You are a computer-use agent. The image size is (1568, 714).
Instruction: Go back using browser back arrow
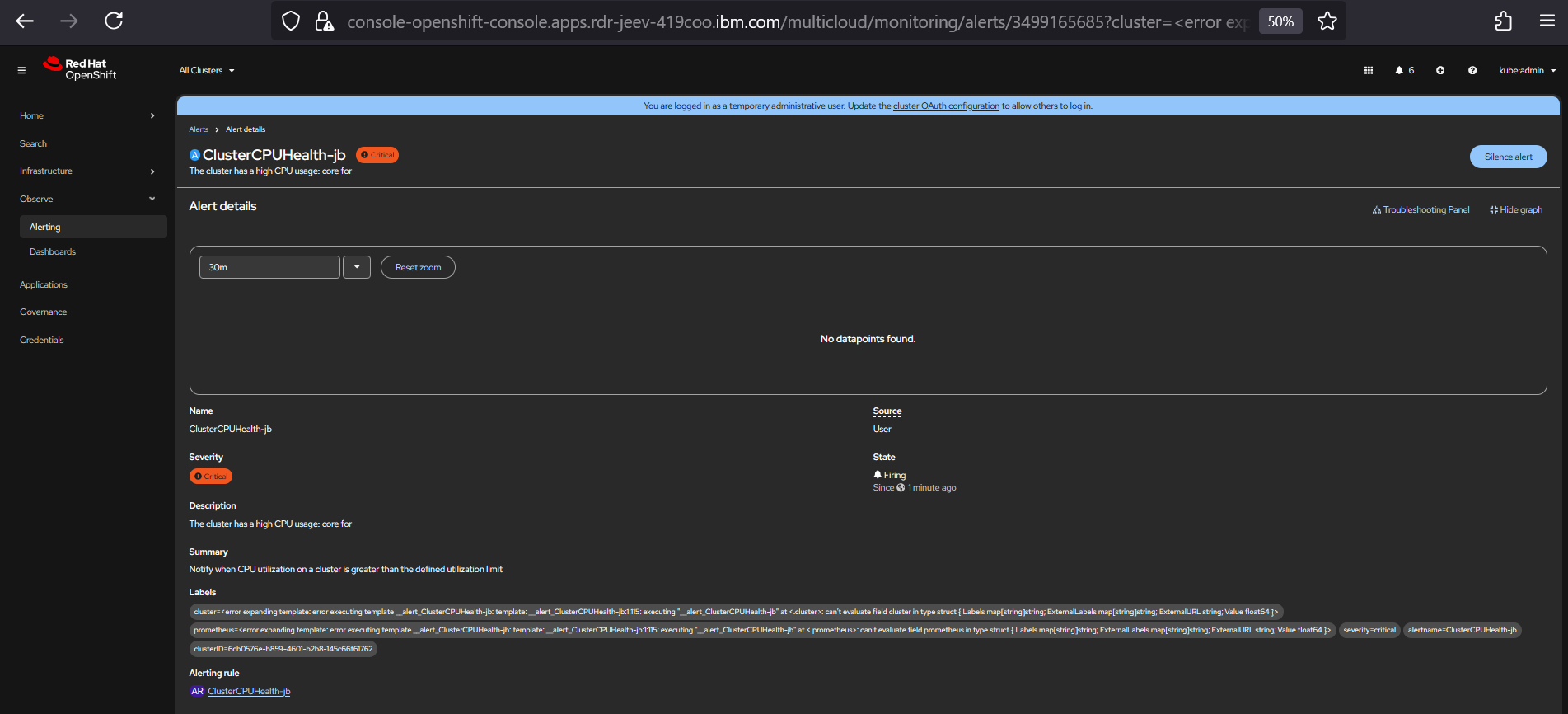point(25,21)
